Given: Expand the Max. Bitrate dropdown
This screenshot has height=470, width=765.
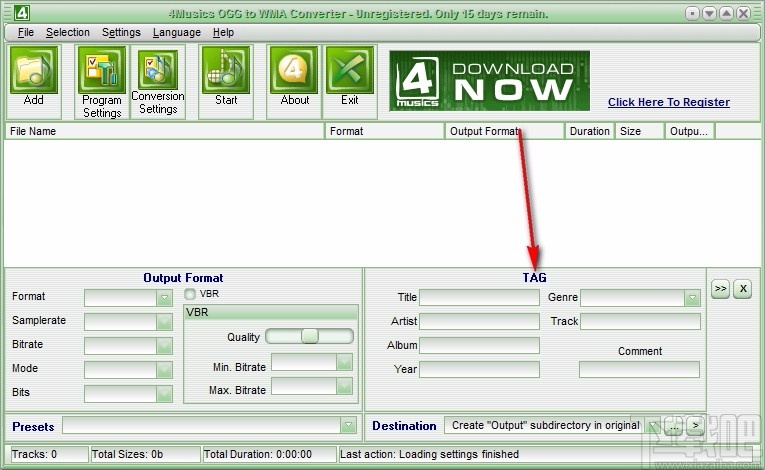Looking at the screenshot, I should coord(344,386).
